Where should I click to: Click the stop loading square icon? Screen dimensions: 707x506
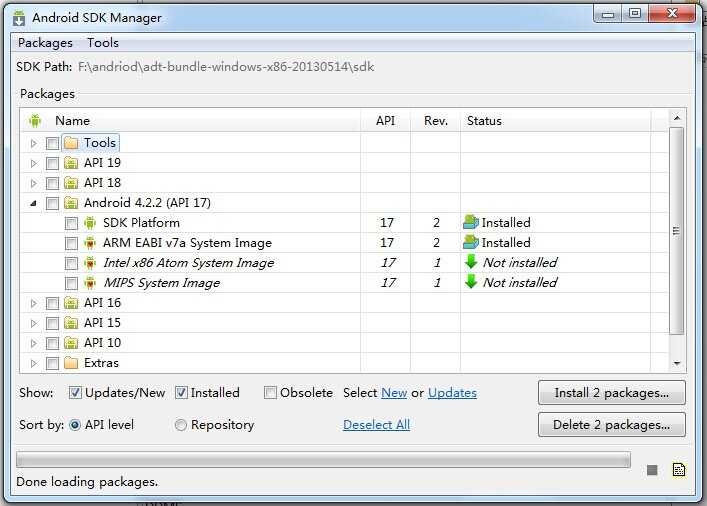(x=652, y=470)
